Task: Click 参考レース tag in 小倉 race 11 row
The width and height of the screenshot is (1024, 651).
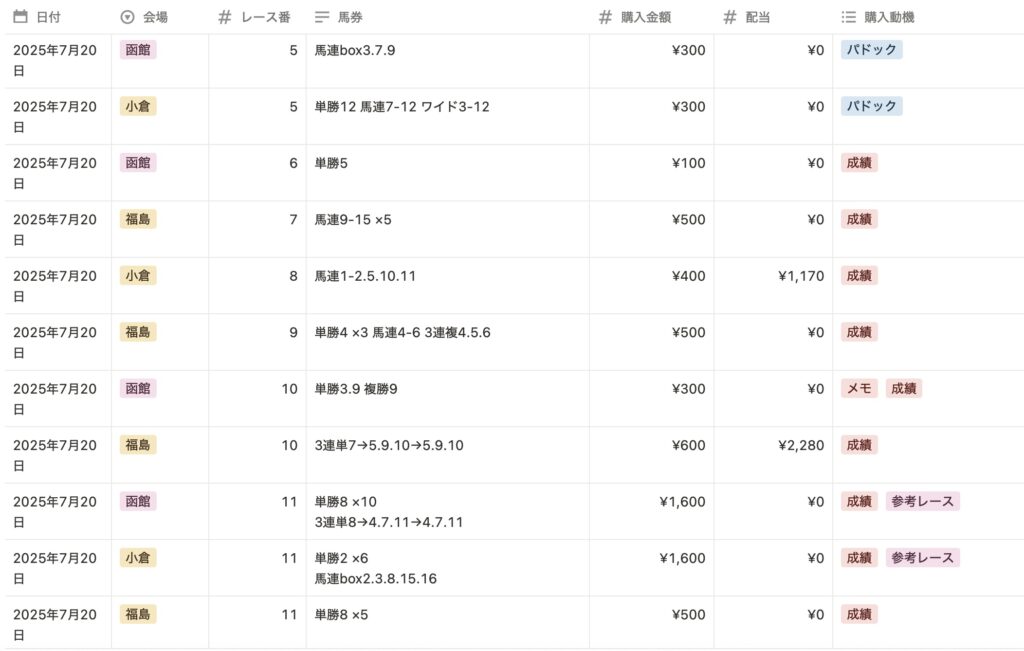Action: point(922,558)
